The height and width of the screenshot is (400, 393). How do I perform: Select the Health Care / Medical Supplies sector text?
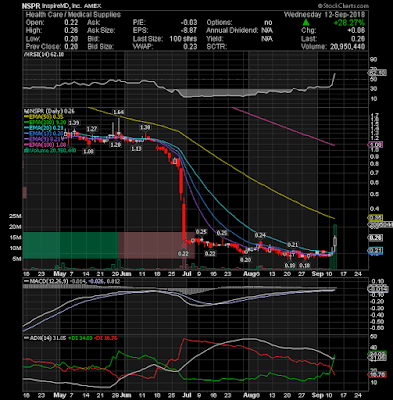(73, 15)
